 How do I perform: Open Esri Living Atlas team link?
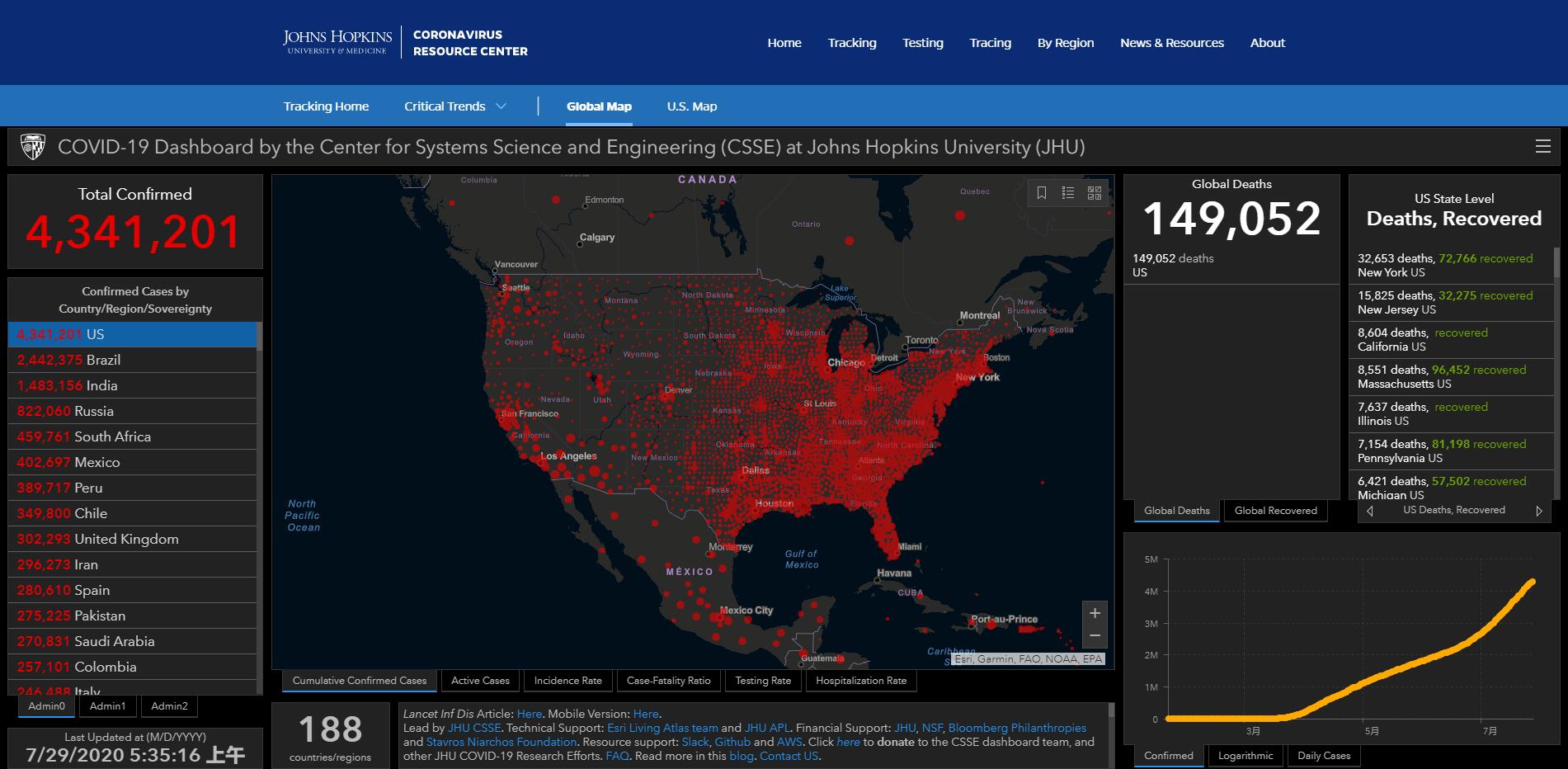click(x=662, y=728)
